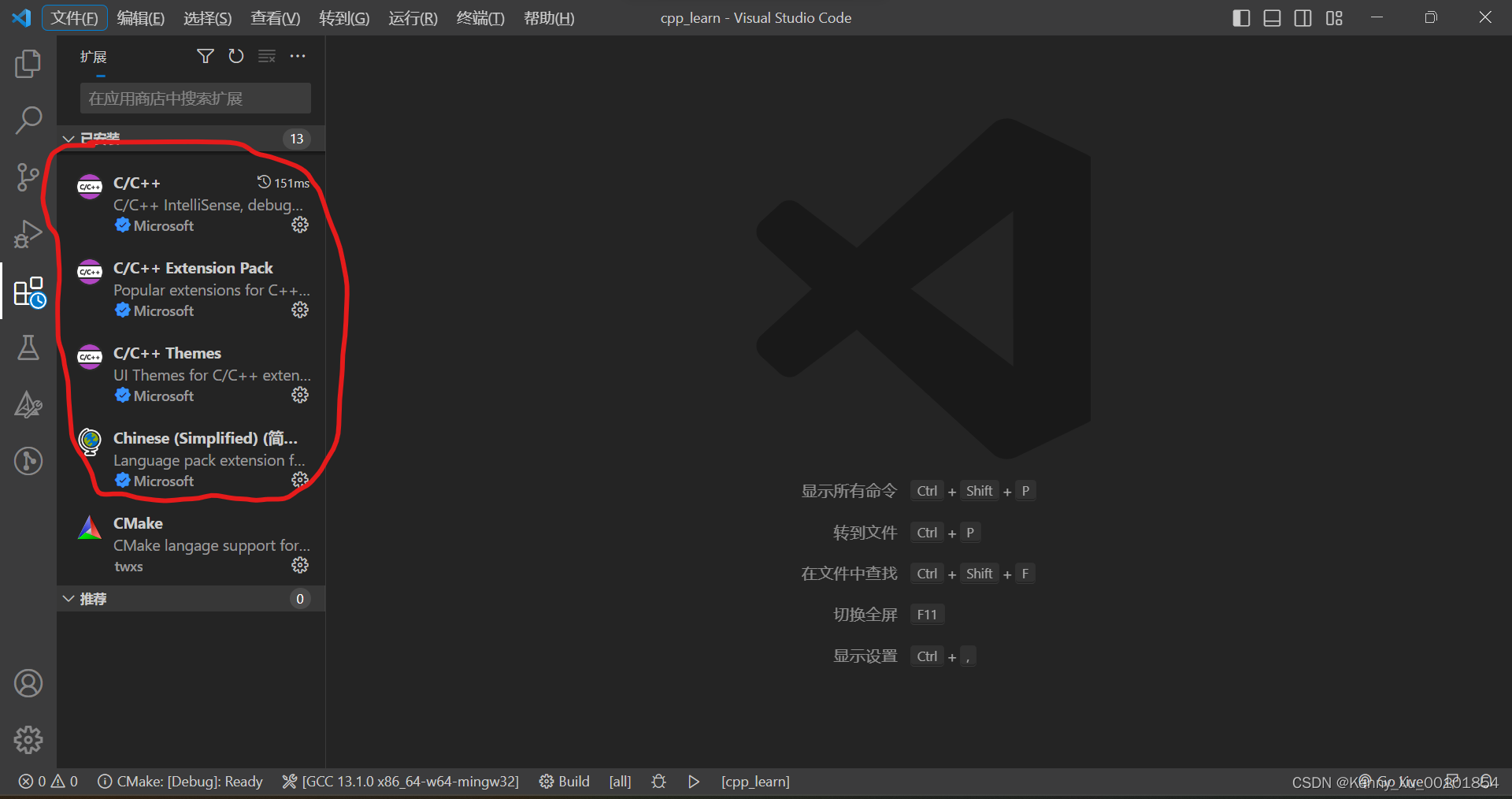
Task: Toggle the primary side bar
Action: point(1241,17)
